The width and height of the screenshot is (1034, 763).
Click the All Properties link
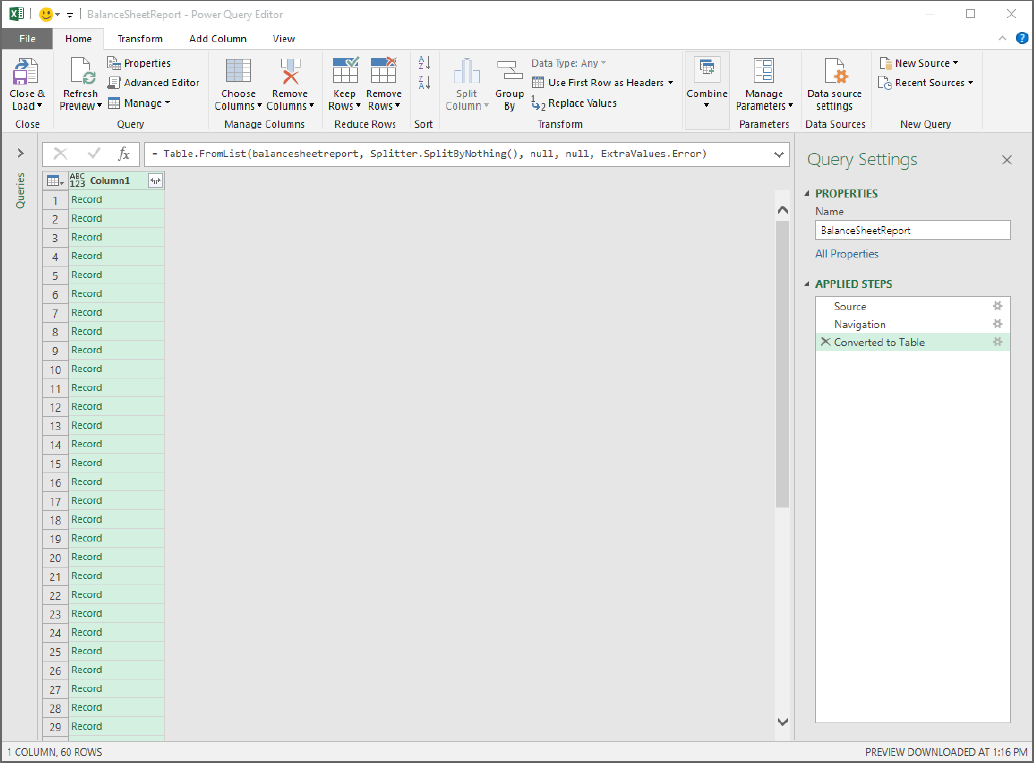[847, 254]
